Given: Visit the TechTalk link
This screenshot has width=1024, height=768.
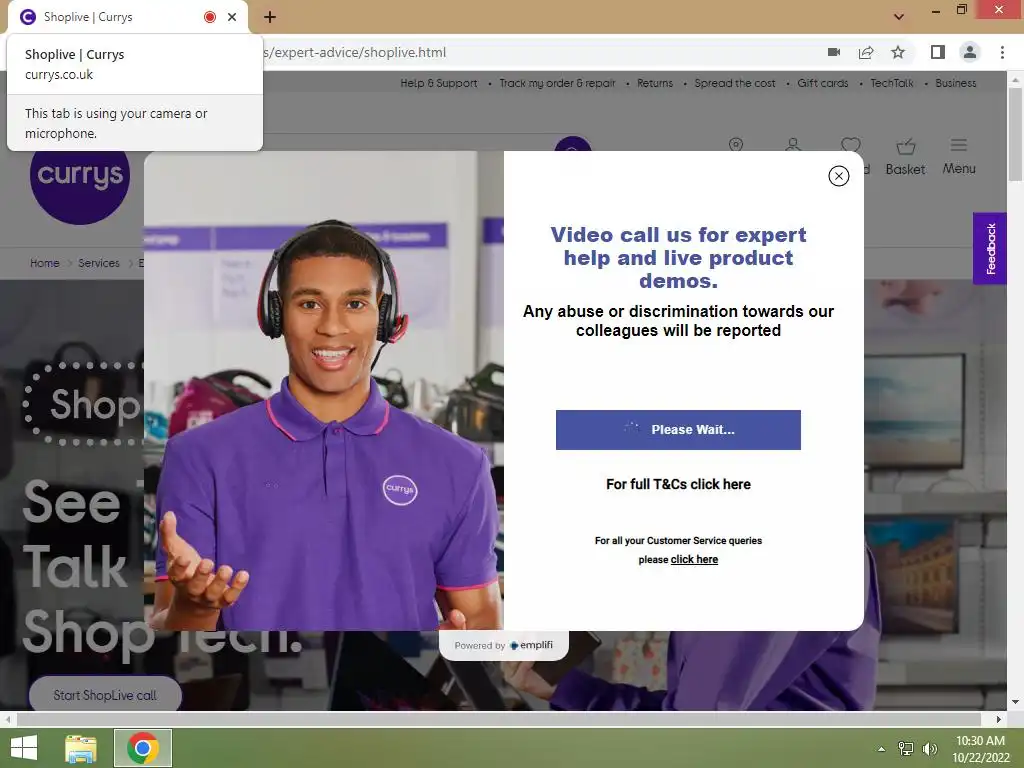Looking at the screenshot, I should click(892, 83).
